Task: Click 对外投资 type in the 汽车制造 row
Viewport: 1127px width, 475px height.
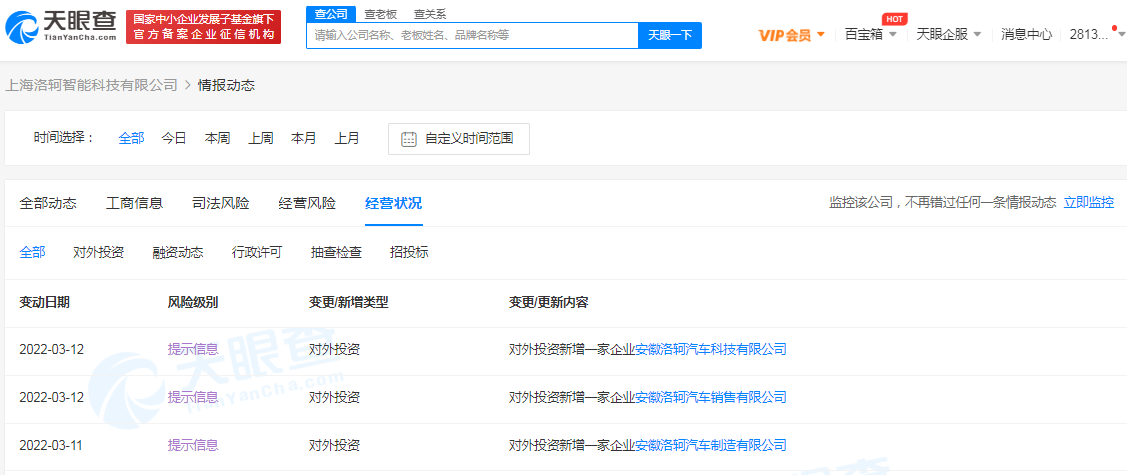Action: coord(334,446)
